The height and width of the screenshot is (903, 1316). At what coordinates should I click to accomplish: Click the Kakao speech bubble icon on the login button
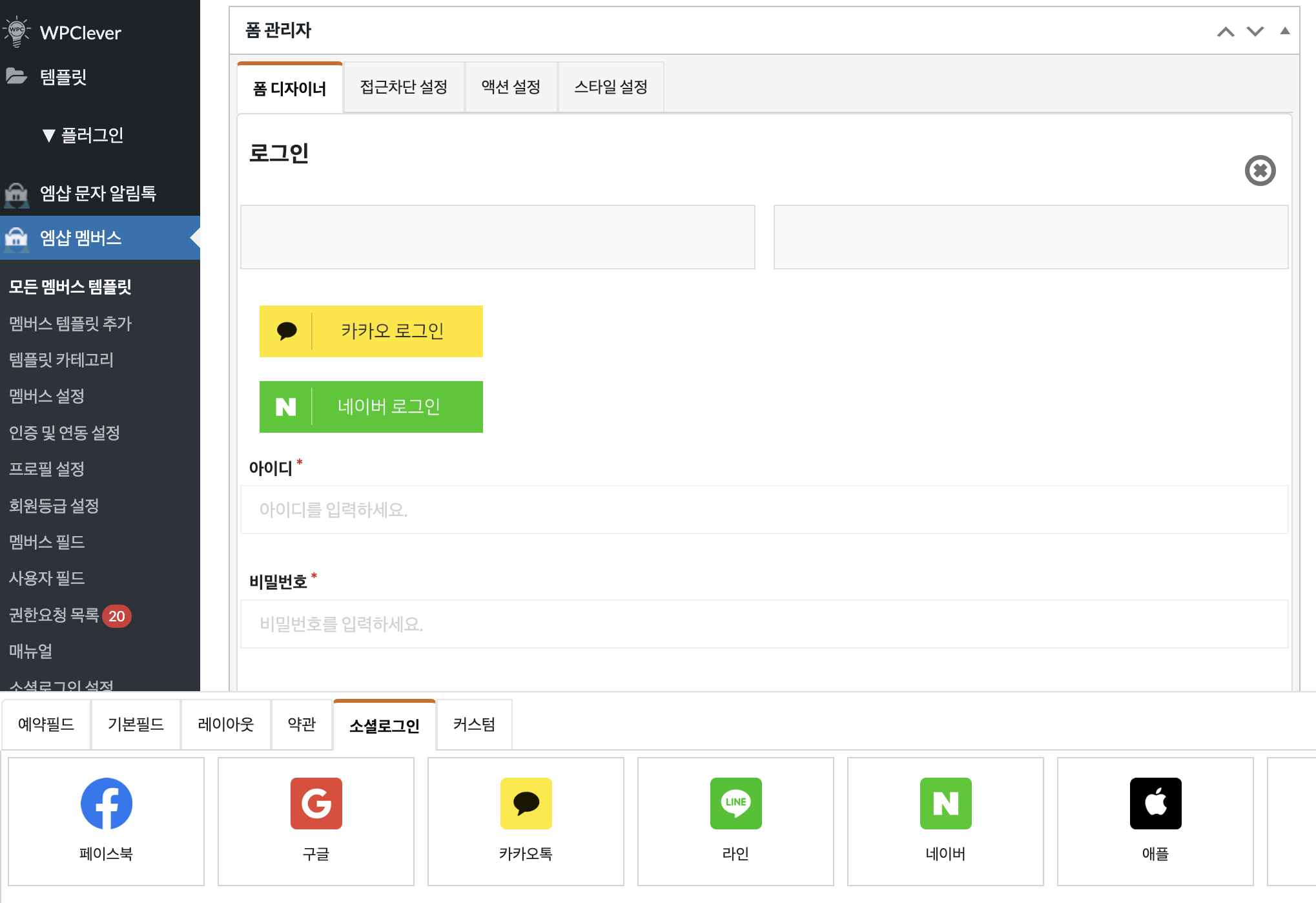(287, 331)
